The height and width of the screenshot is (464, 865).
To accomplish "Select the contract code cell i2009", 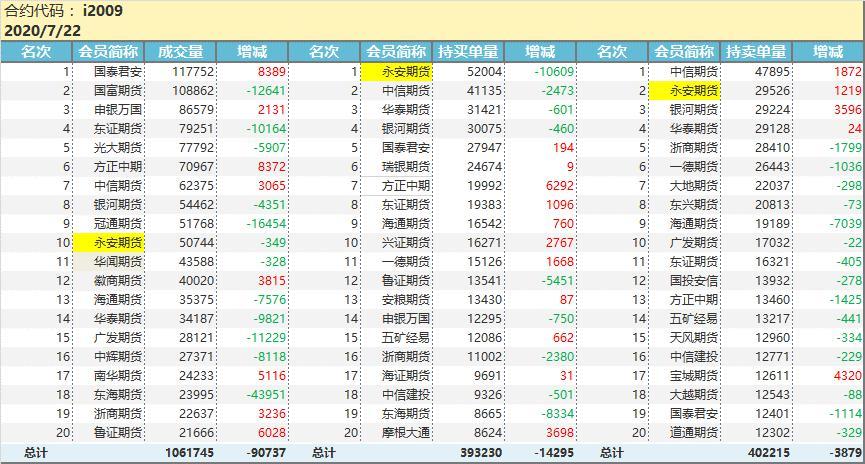I will [x=103, y=10].
